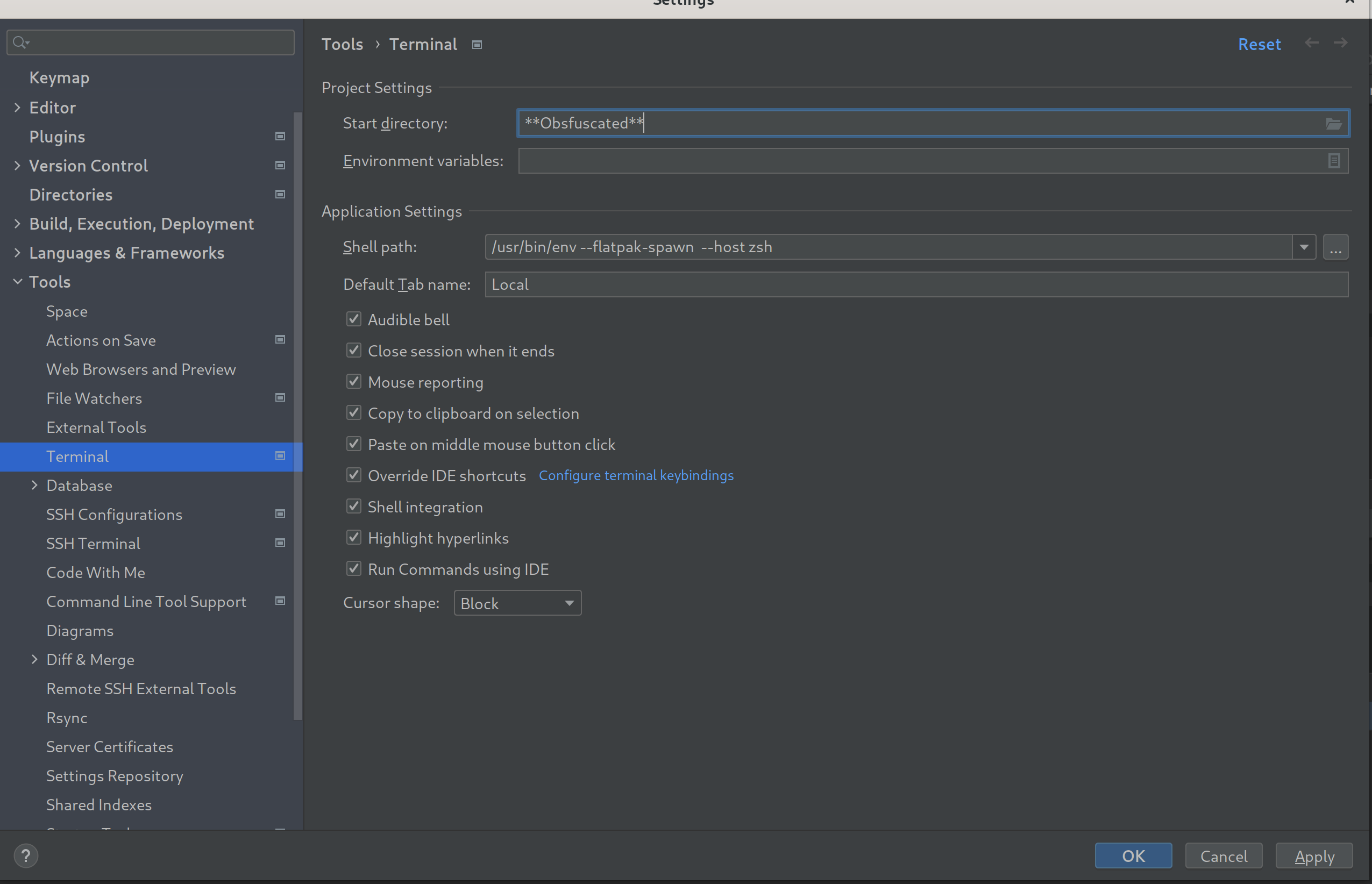Click the forward navigation arrow
This screenshot has height=884, width=1372.
tap(1340, 43)
